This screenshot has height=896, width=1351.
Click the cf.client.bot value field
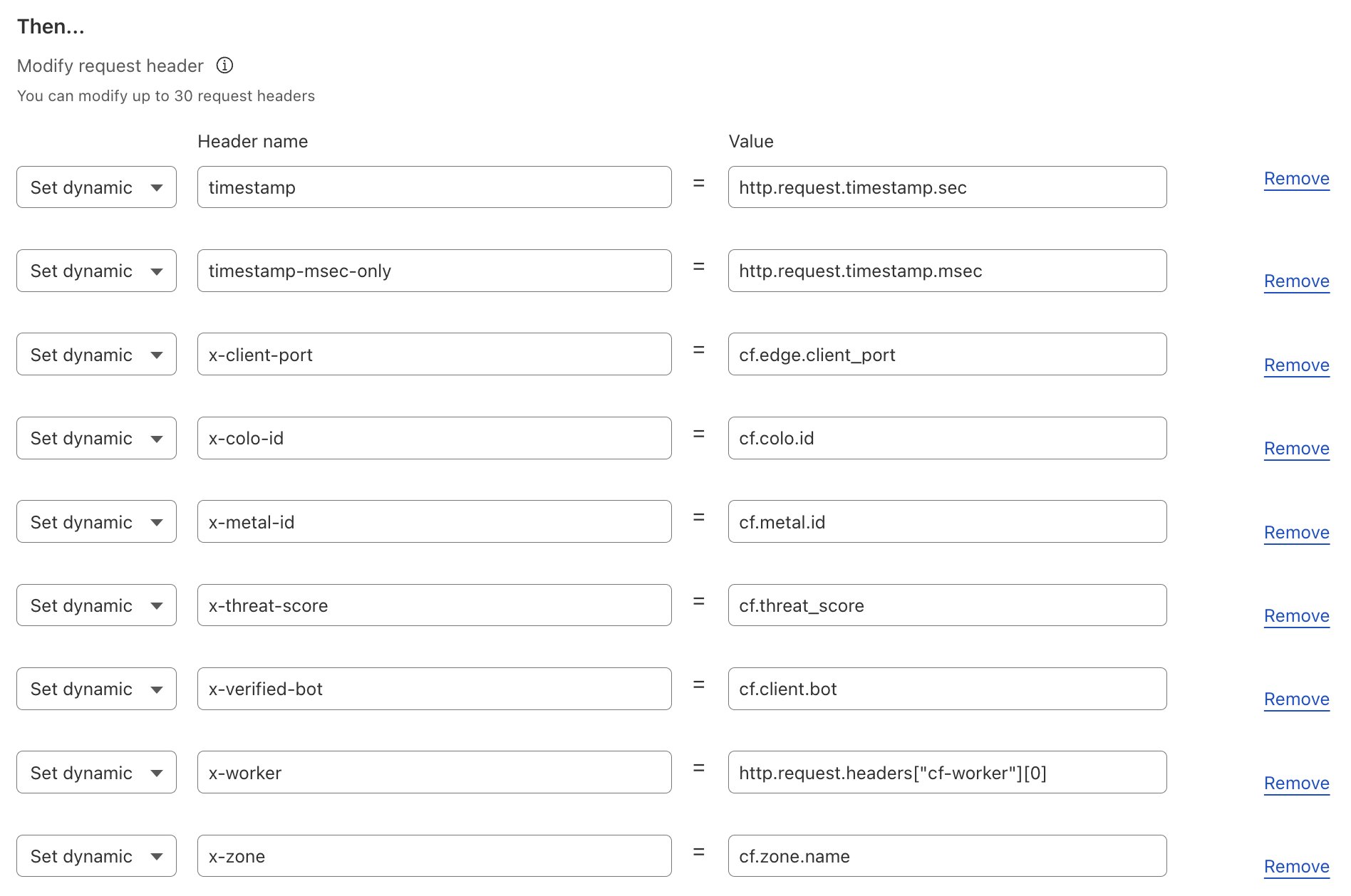(x=947, y=689)
